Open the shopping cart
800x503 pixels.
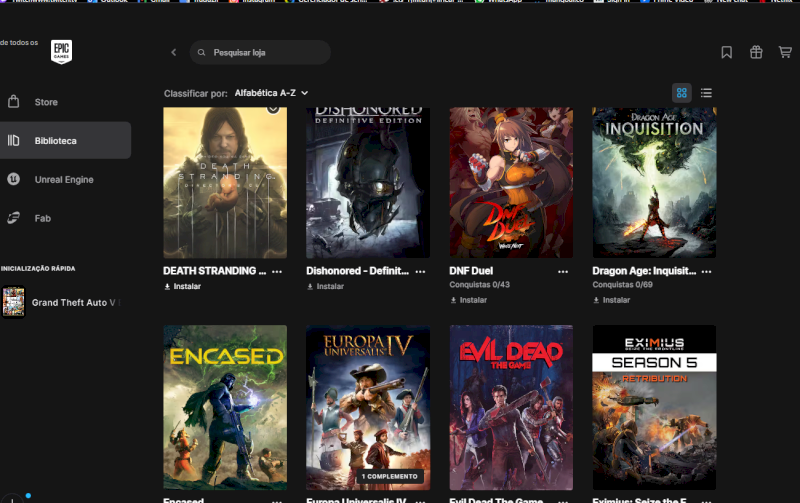click(786, 52)
